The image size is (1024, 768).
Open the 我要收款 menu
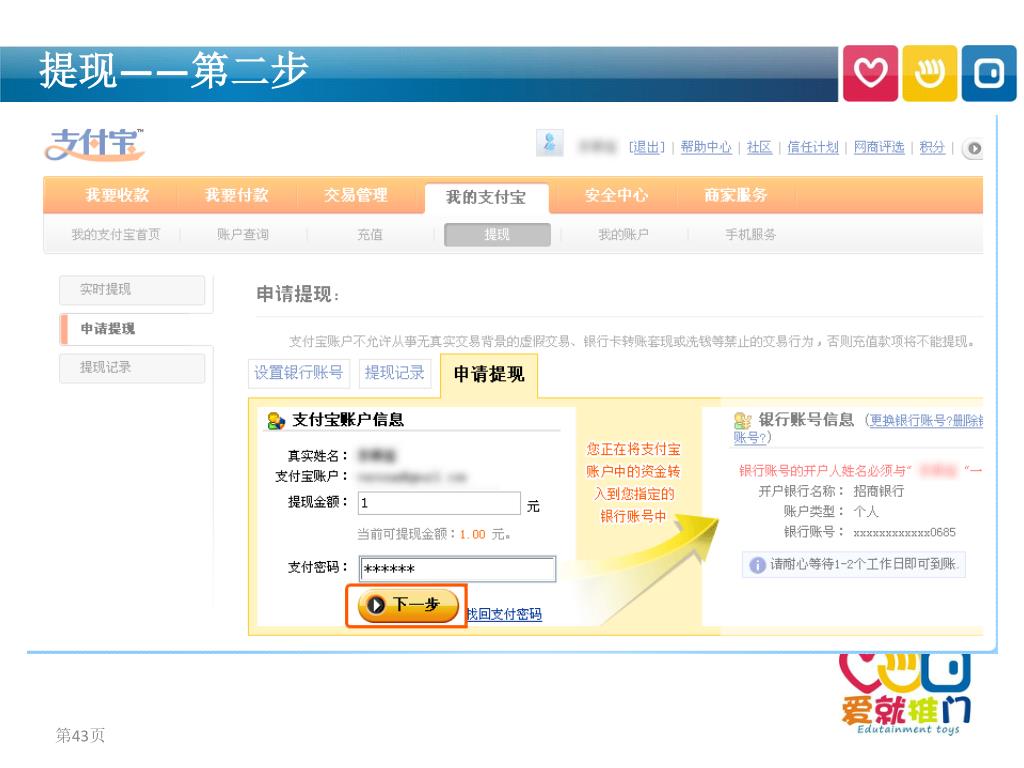[x=117, y=195]
